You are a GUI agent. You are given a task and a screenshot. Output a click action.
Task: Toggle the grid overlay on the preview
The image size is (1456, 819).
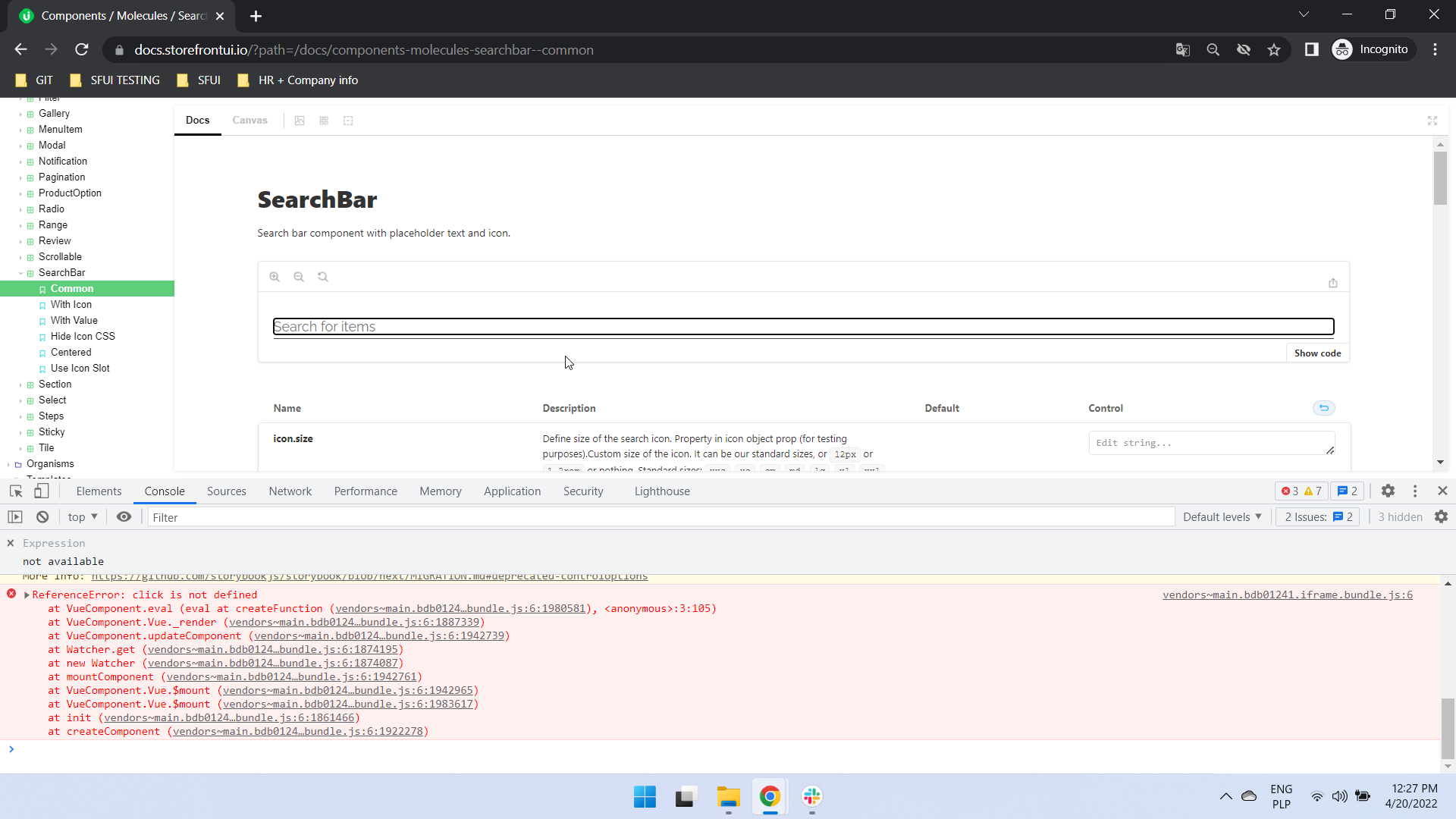point(324,120)
